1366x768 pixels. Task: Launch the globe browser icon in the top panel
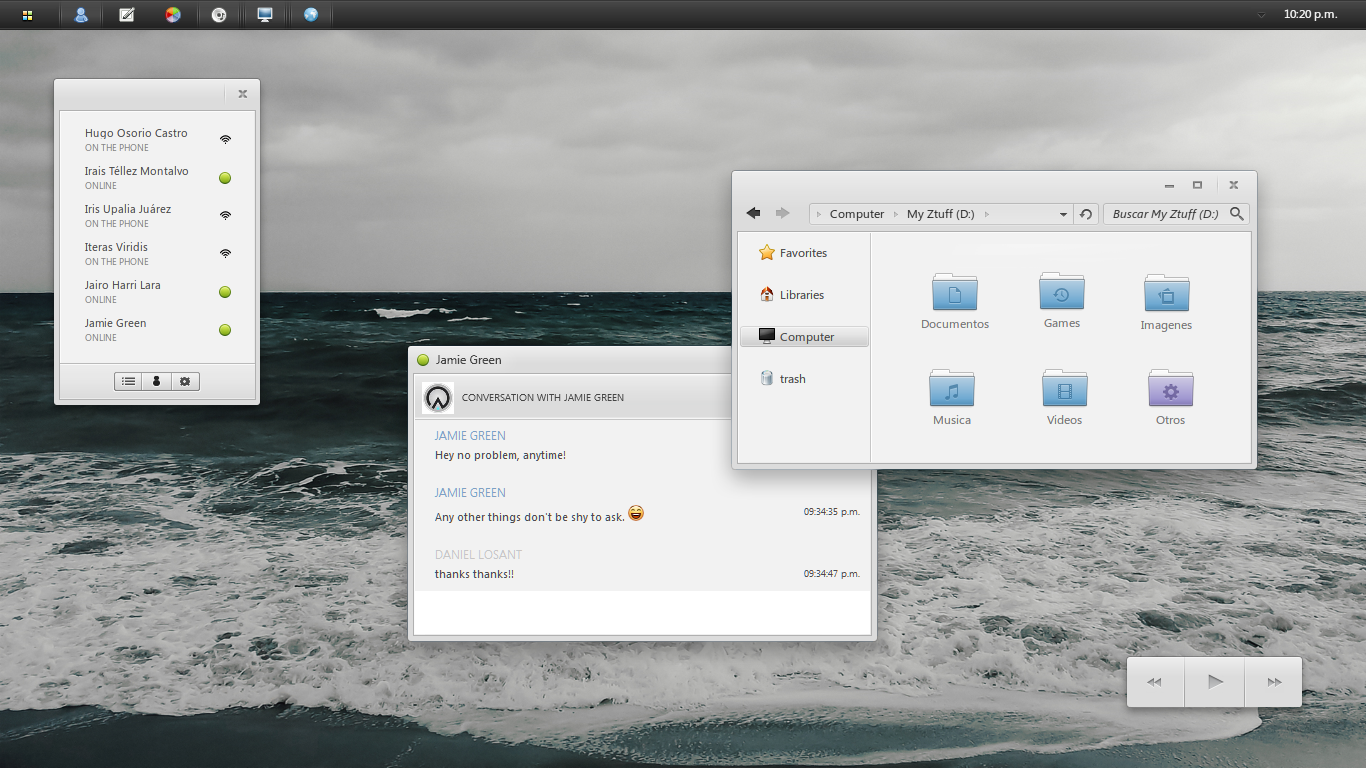[x=311, y=15]
